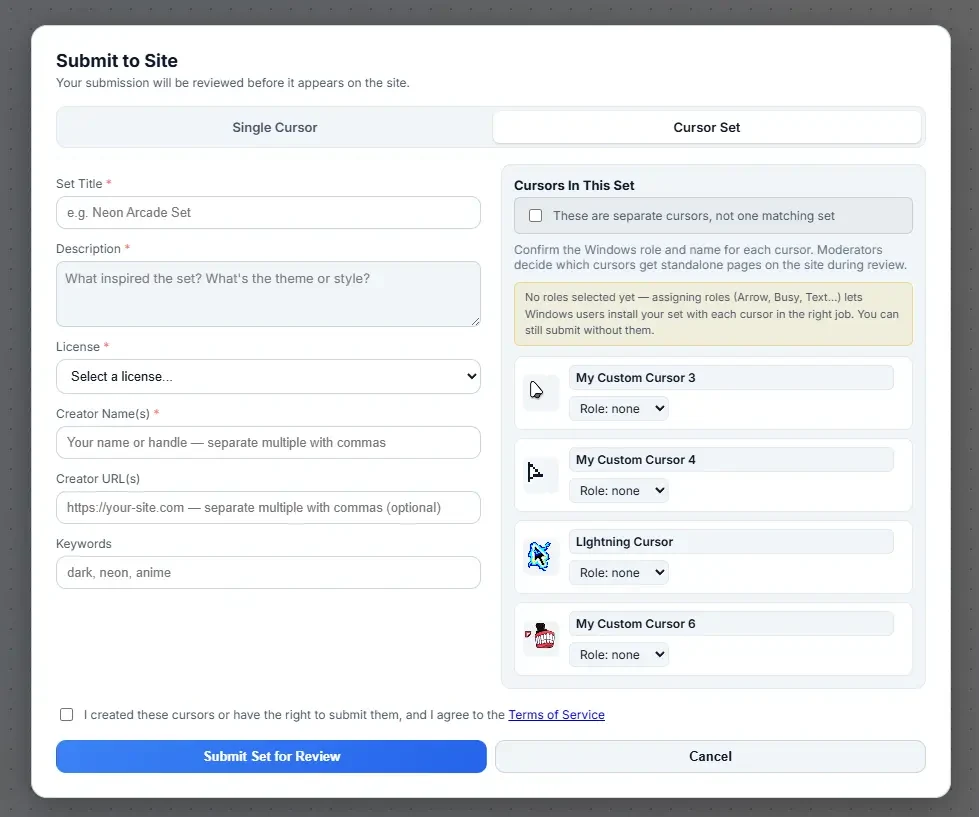The width and height of the screenshot is (979, 817).
Task: Click the My Custom Cursor 6 thumbnail icon
Action: 540,638
